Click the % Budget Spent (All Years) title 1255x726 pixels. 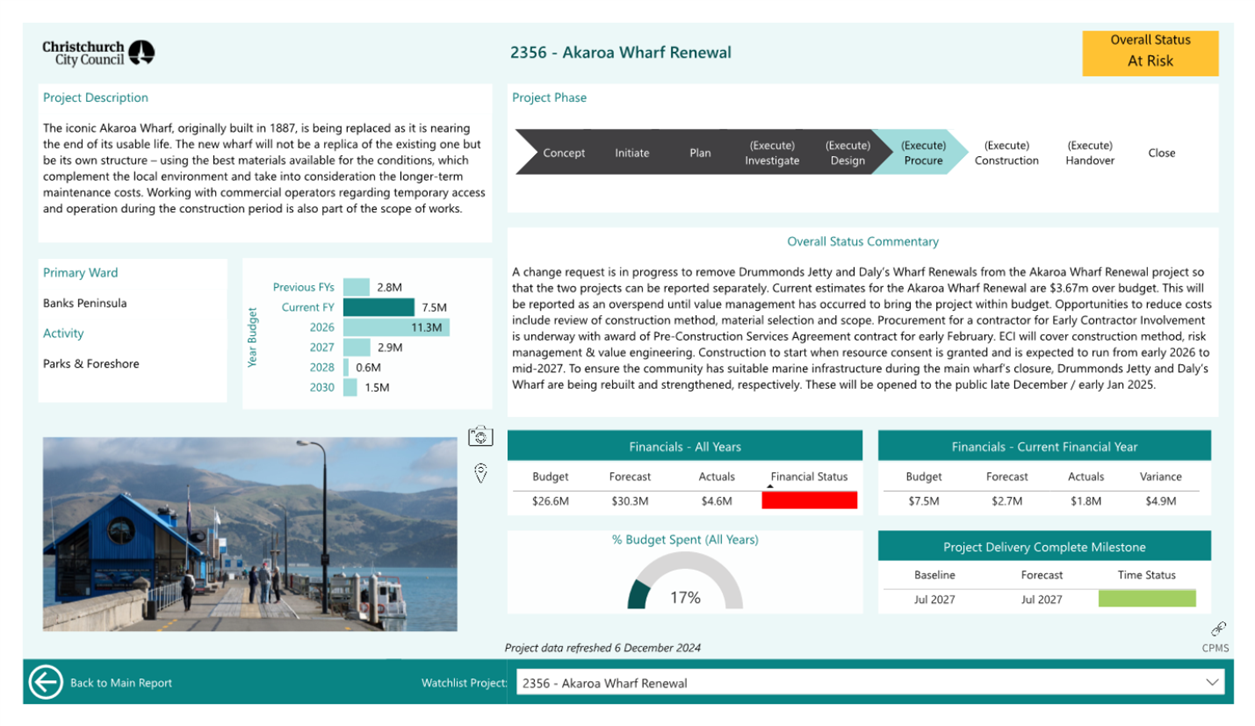click(x=685, y=539)
